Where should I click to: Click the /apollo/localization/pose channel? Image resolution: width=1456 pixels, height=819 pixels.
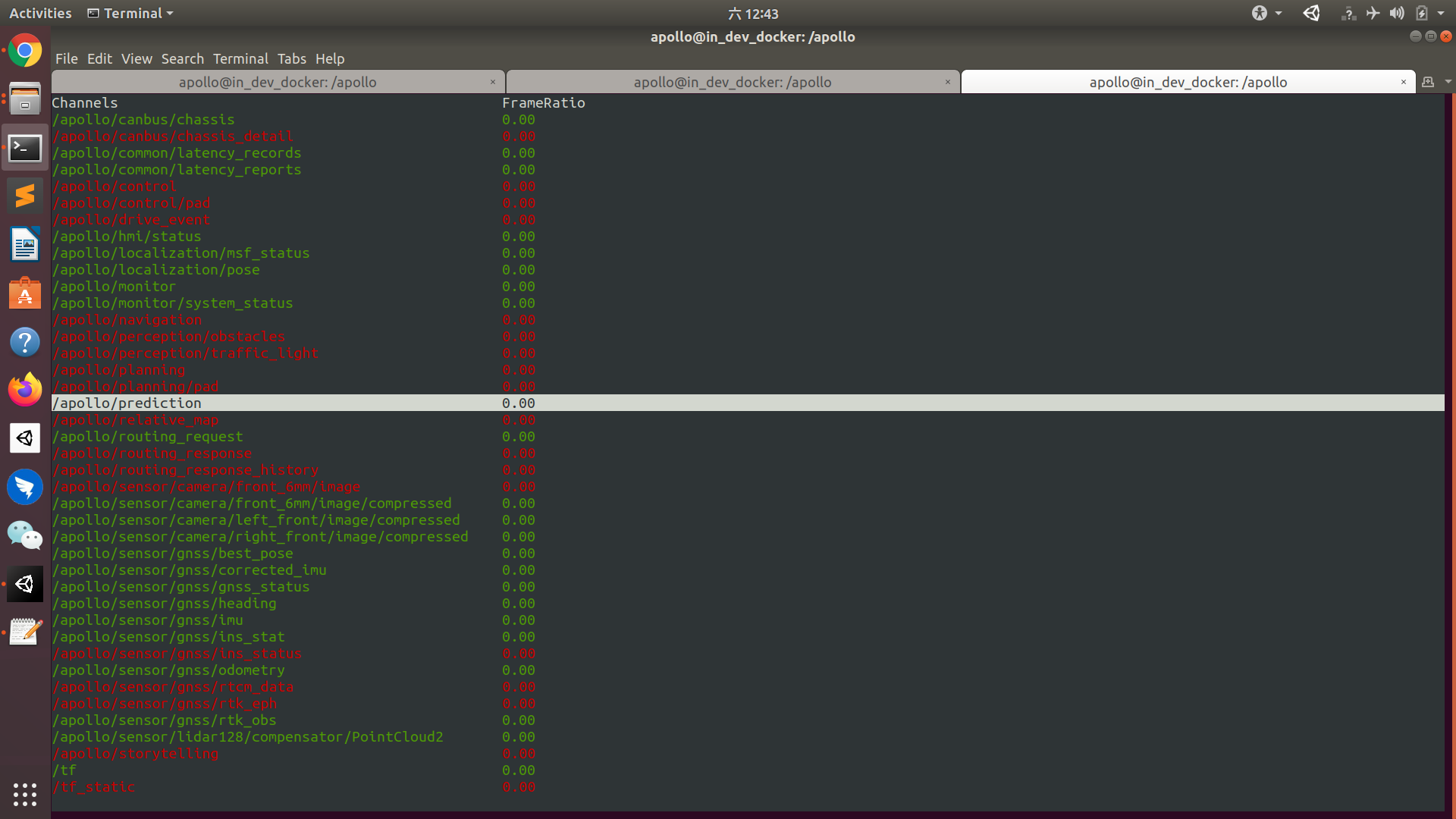point(155,269)
